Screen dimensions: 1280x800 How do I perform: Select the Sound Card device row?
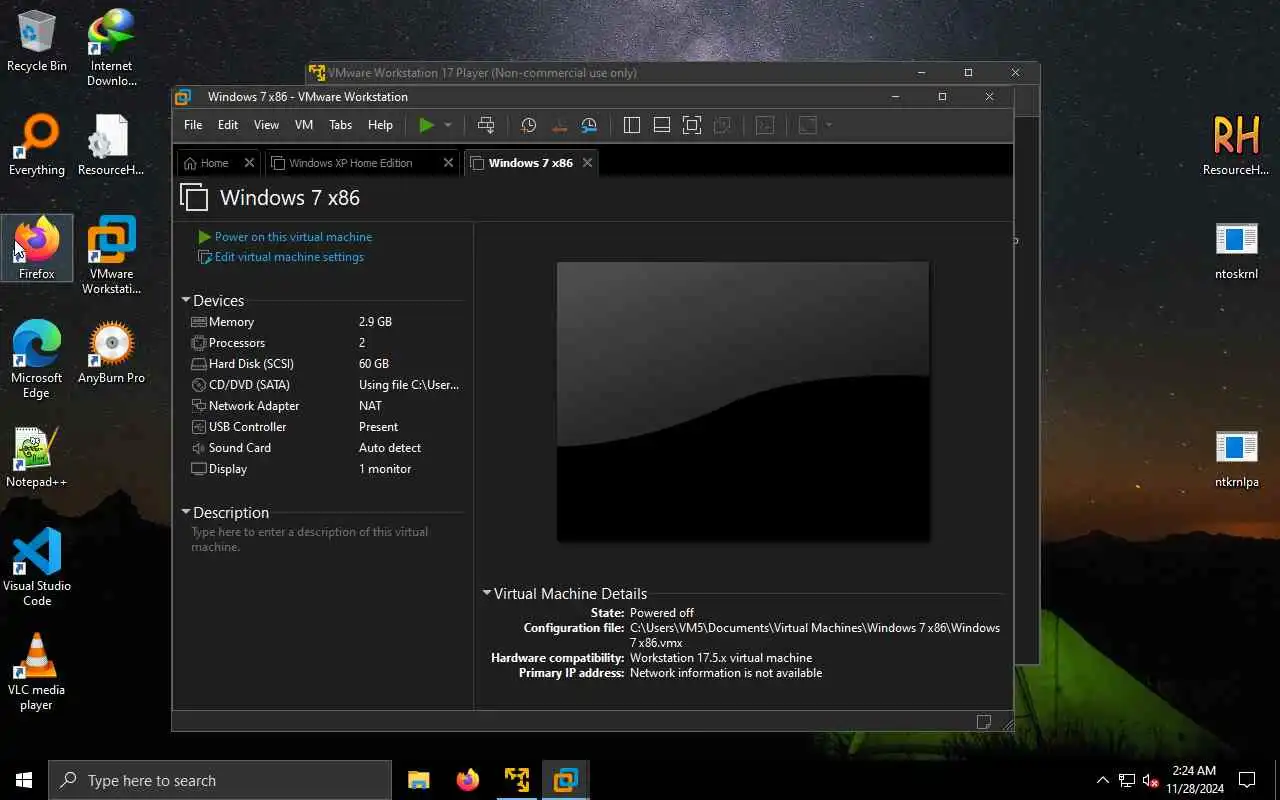pyautogui.click(x=326, y=448)
